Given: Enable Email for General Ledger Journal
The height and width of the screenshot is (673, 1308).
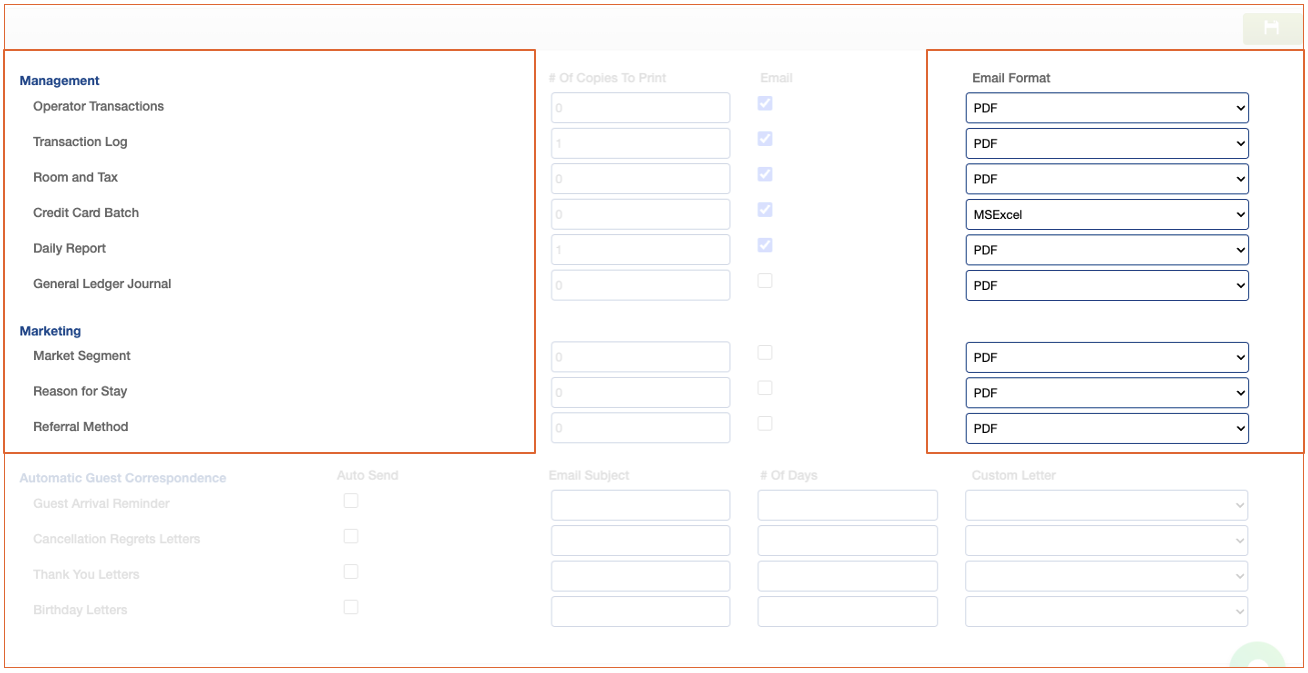Looking at the screenshot, I should coord(765,281).
